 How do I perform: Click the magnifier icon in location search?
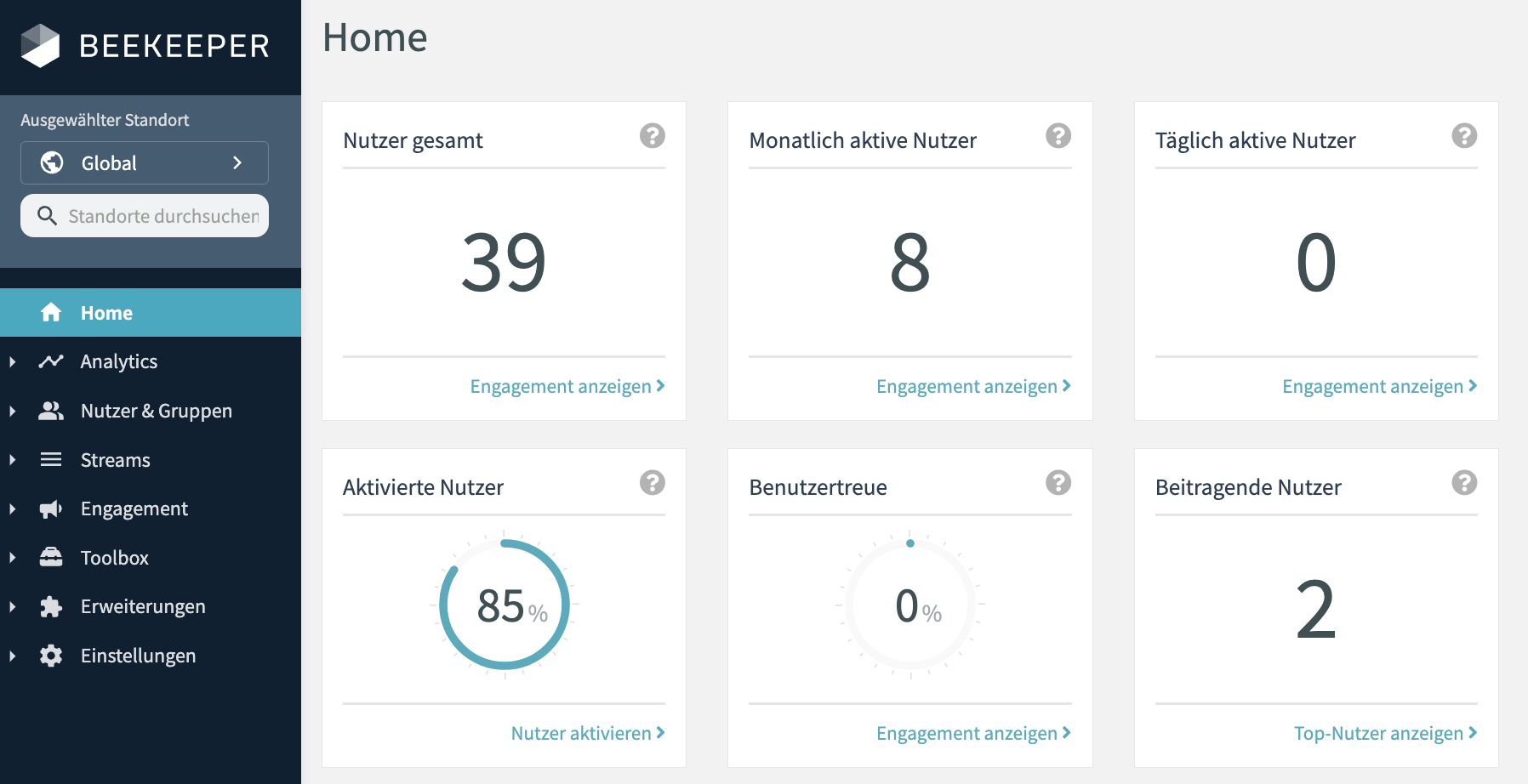click(x=48, y=216)
